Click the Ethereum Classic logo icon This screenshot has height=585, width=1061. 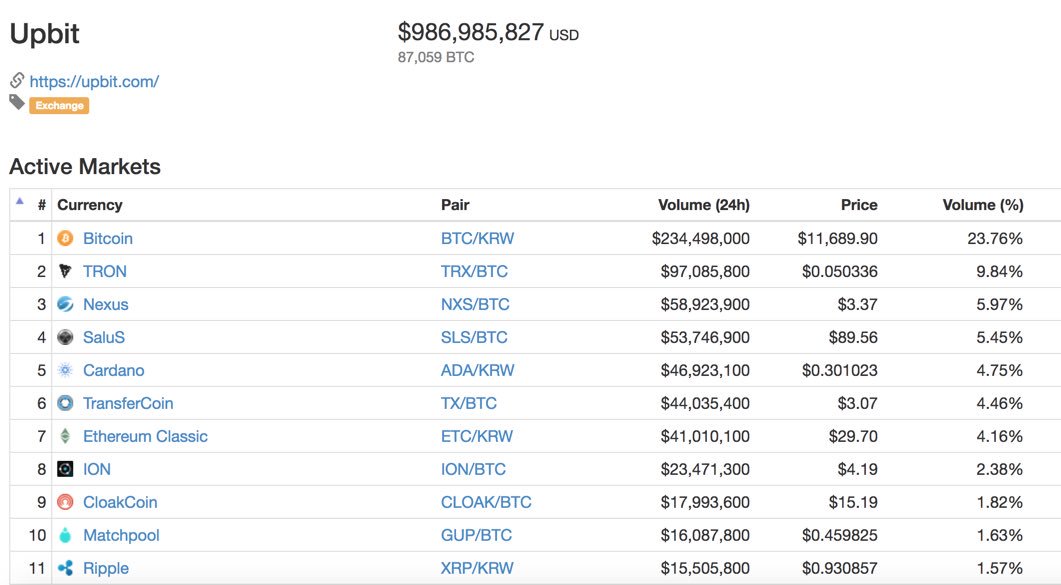coord(65,436)
